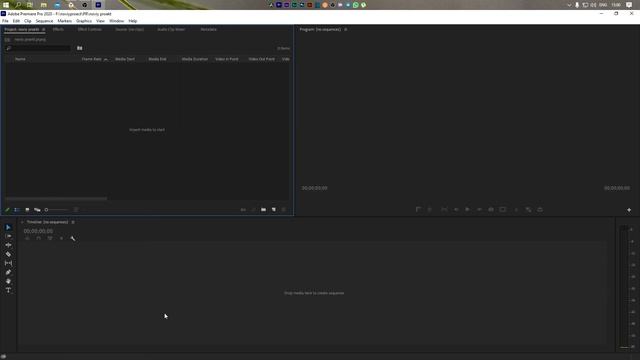Click the Name column header
640x360 pixels.
(x=20, y=59)
